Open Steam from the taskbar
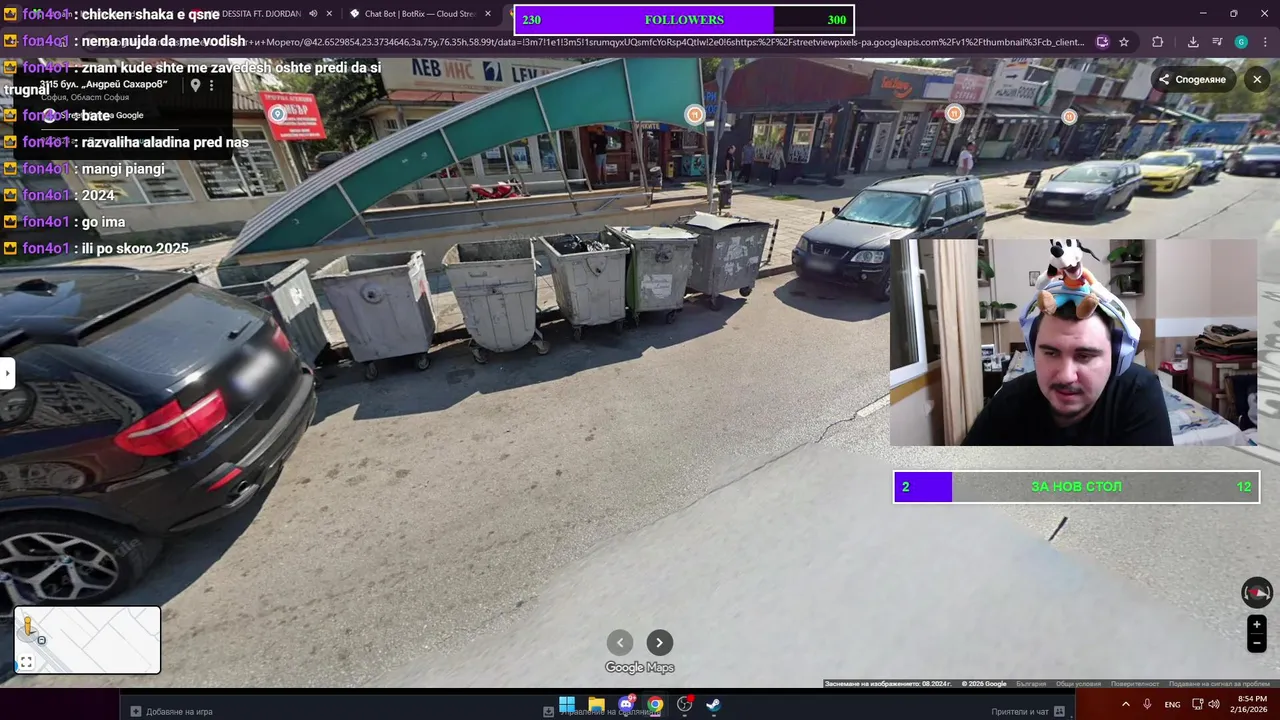Image resolution: width=1280 pixels, height=720 pixels. click(x=713, y=705)
